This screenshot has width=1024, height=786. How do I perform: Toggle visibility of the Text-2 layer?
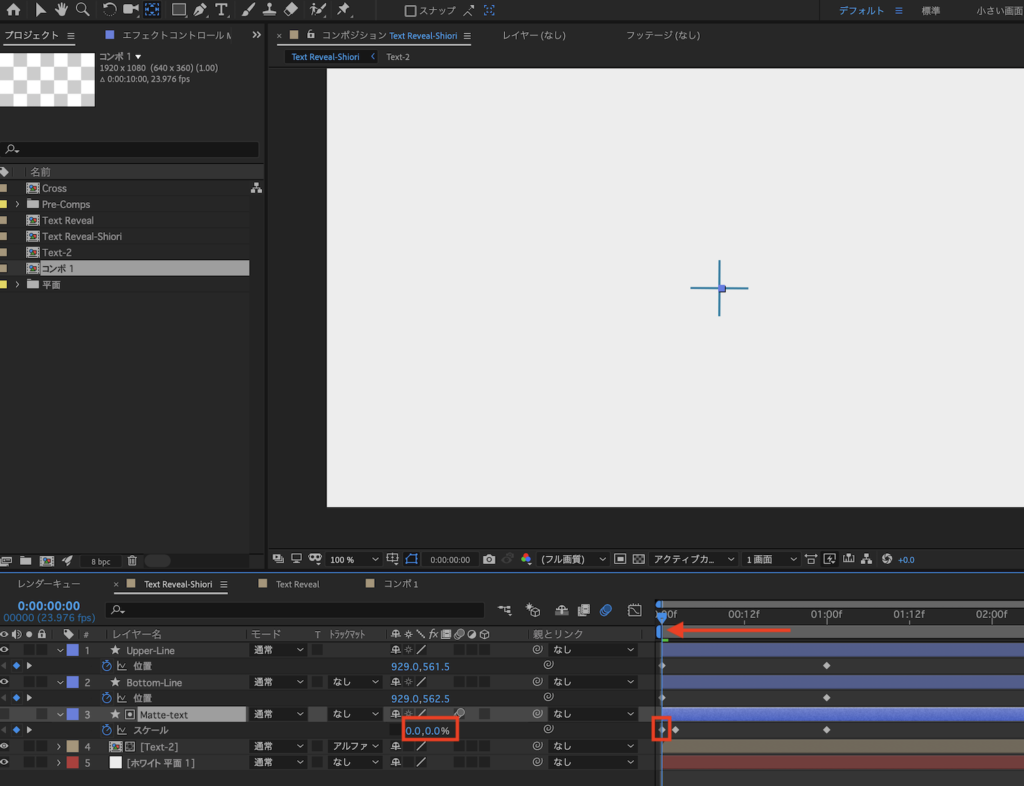coord(5,746)
